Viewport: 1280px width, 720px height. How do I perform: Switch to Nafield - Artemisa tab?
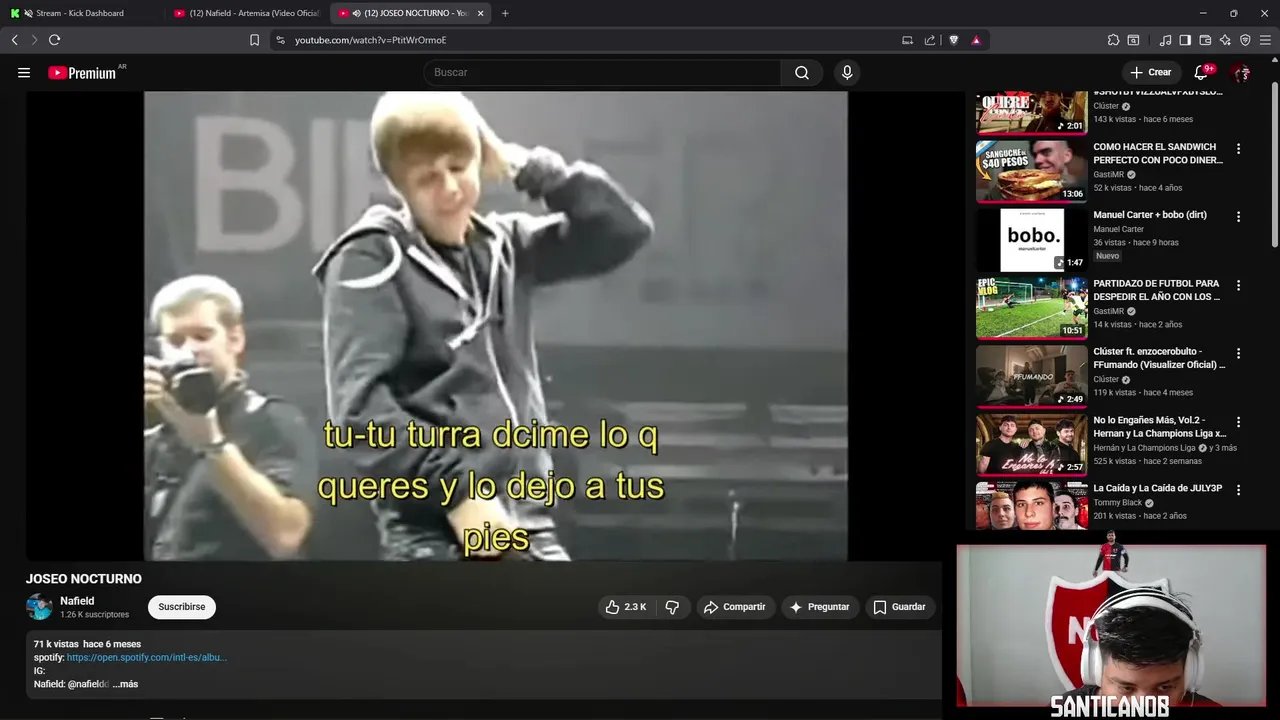tap(247, 13)
